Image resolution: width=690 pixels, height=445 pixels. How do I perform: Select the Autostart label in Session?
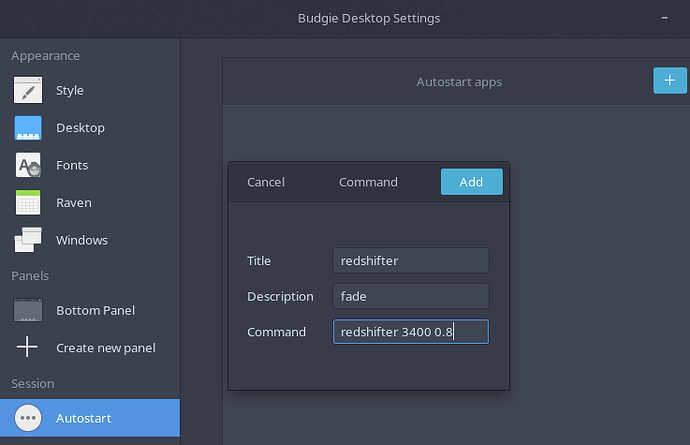(x=84, y=418)
